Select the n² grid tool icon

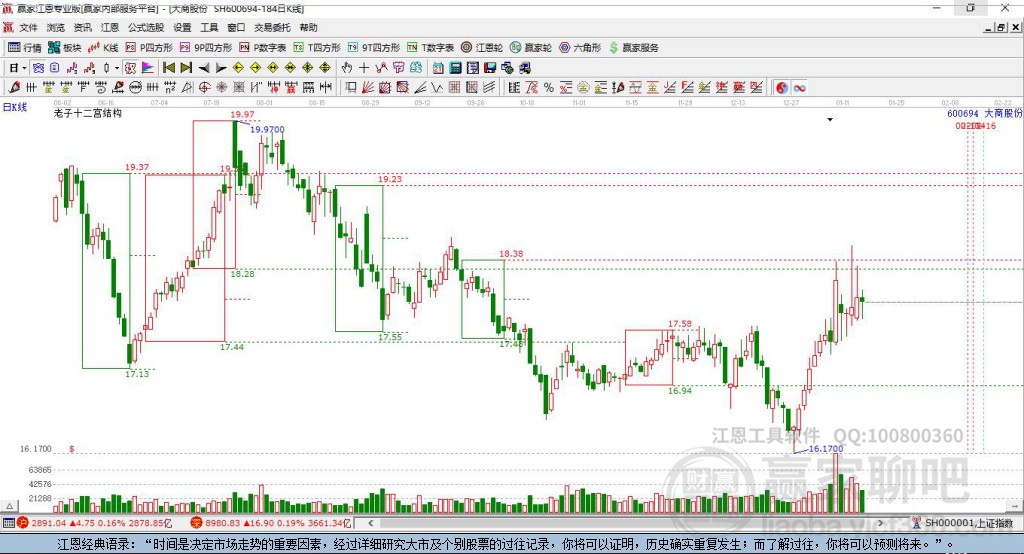click(x=170, y=88)
